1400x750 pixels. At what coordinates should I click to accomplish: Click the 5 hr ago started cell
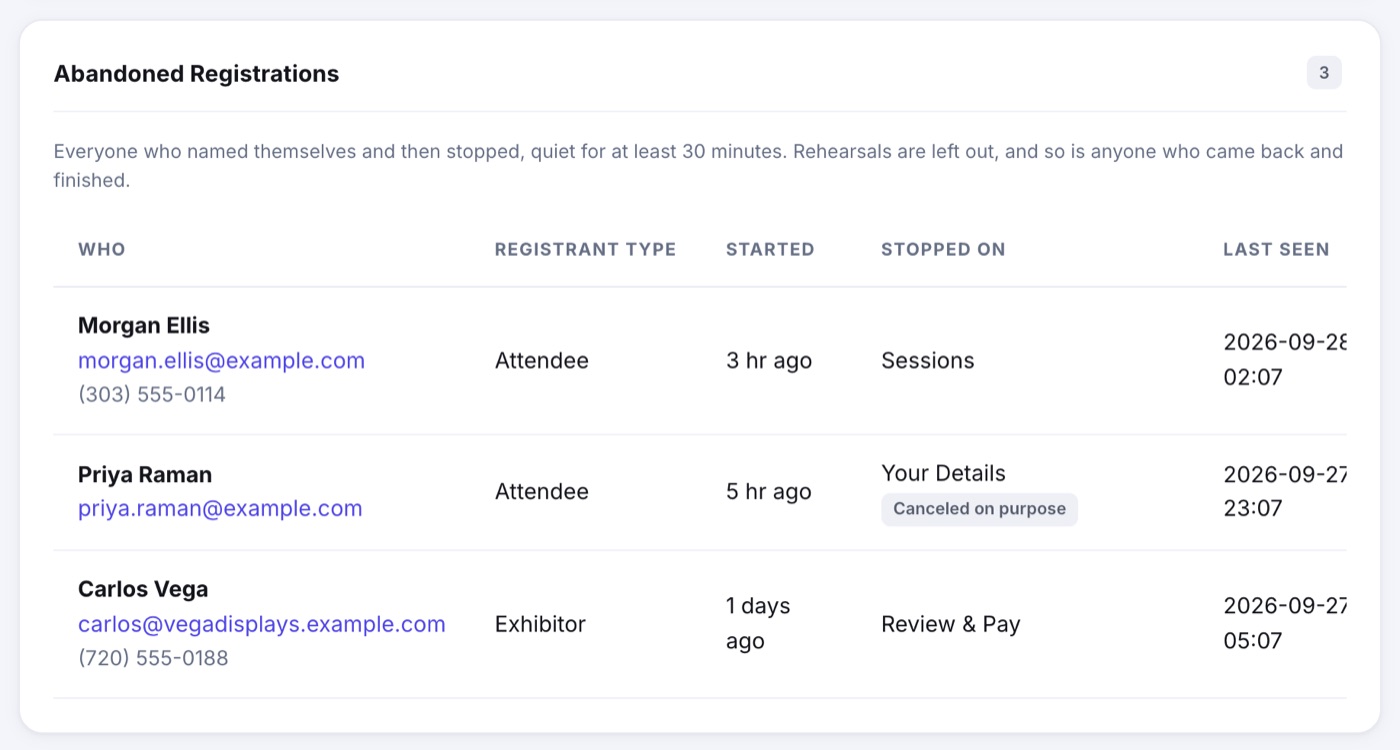tap(769, 491)
